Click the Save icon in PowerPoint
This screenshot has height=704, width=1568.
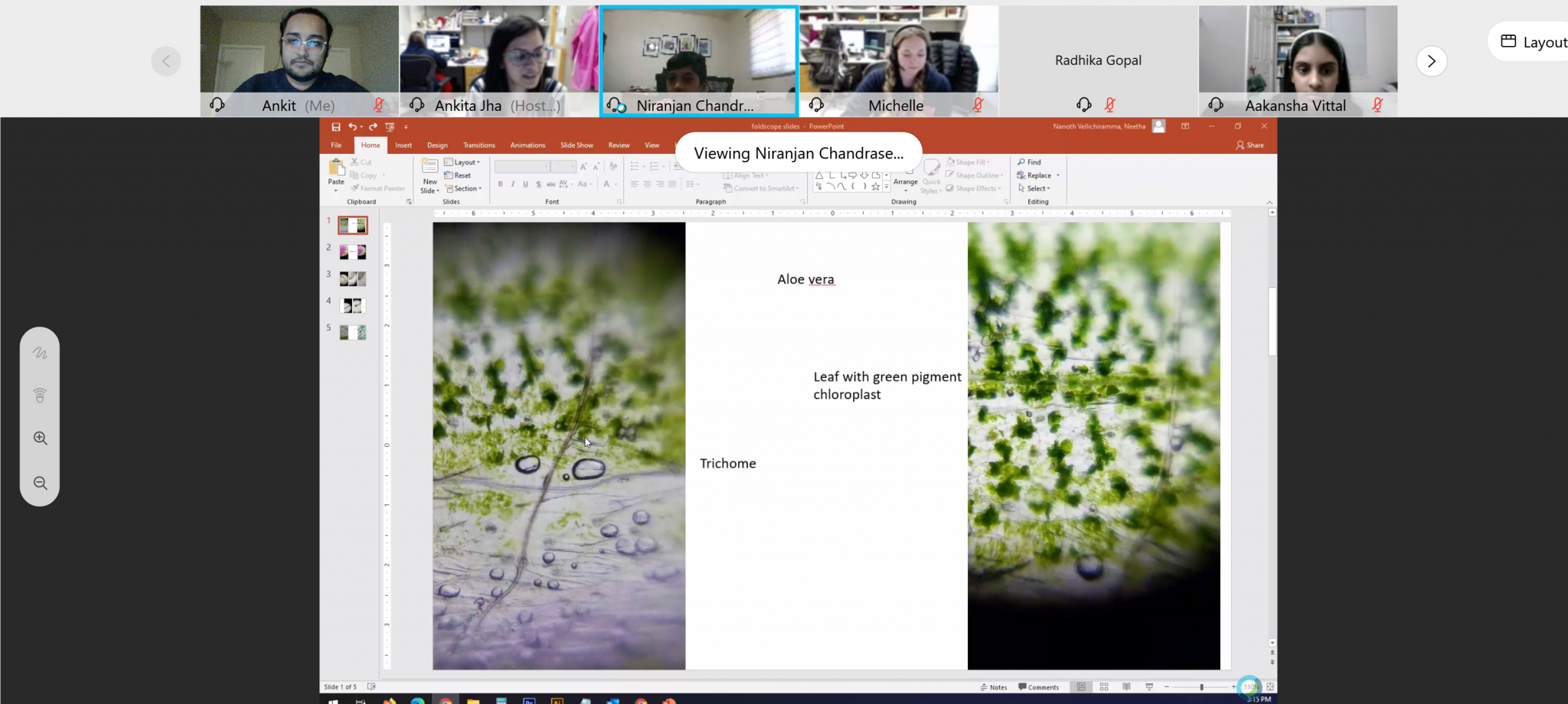[335, 127]
